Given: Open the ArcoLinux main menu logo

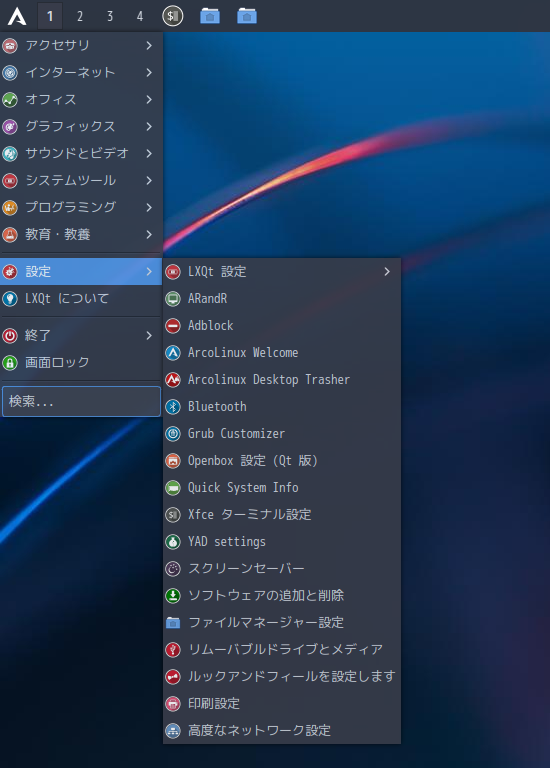Looking at the screenshot, I should pyautogui.click(x=17, y=16).
